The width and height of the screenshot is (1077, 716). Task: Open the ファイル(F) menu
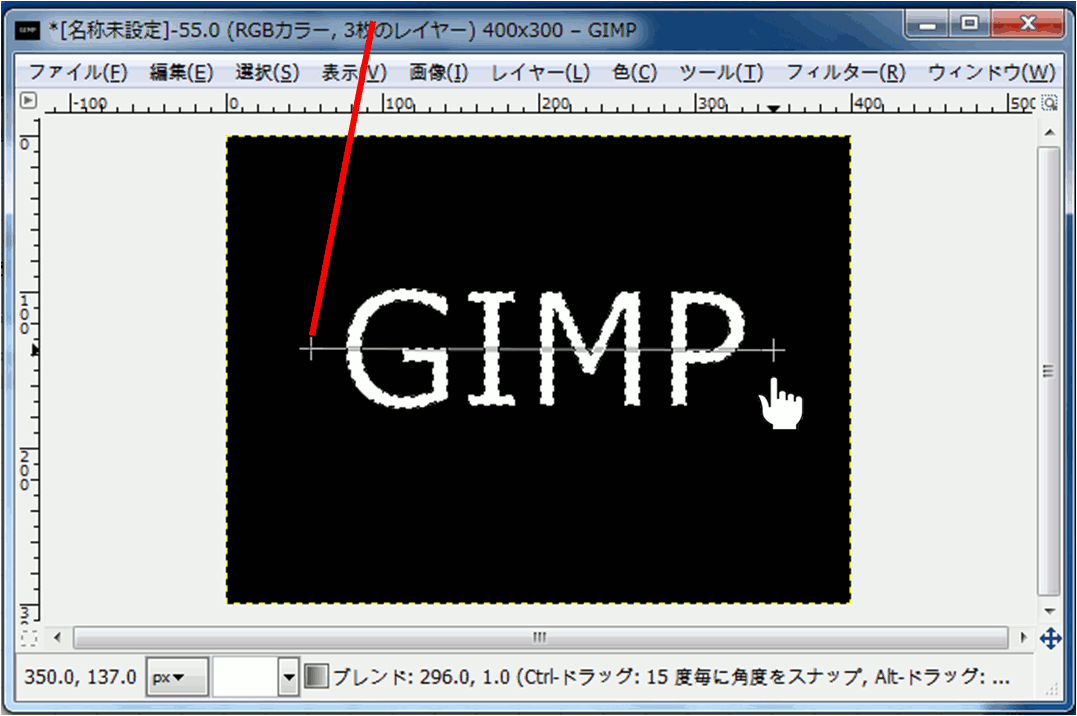(x=78, y=72)
